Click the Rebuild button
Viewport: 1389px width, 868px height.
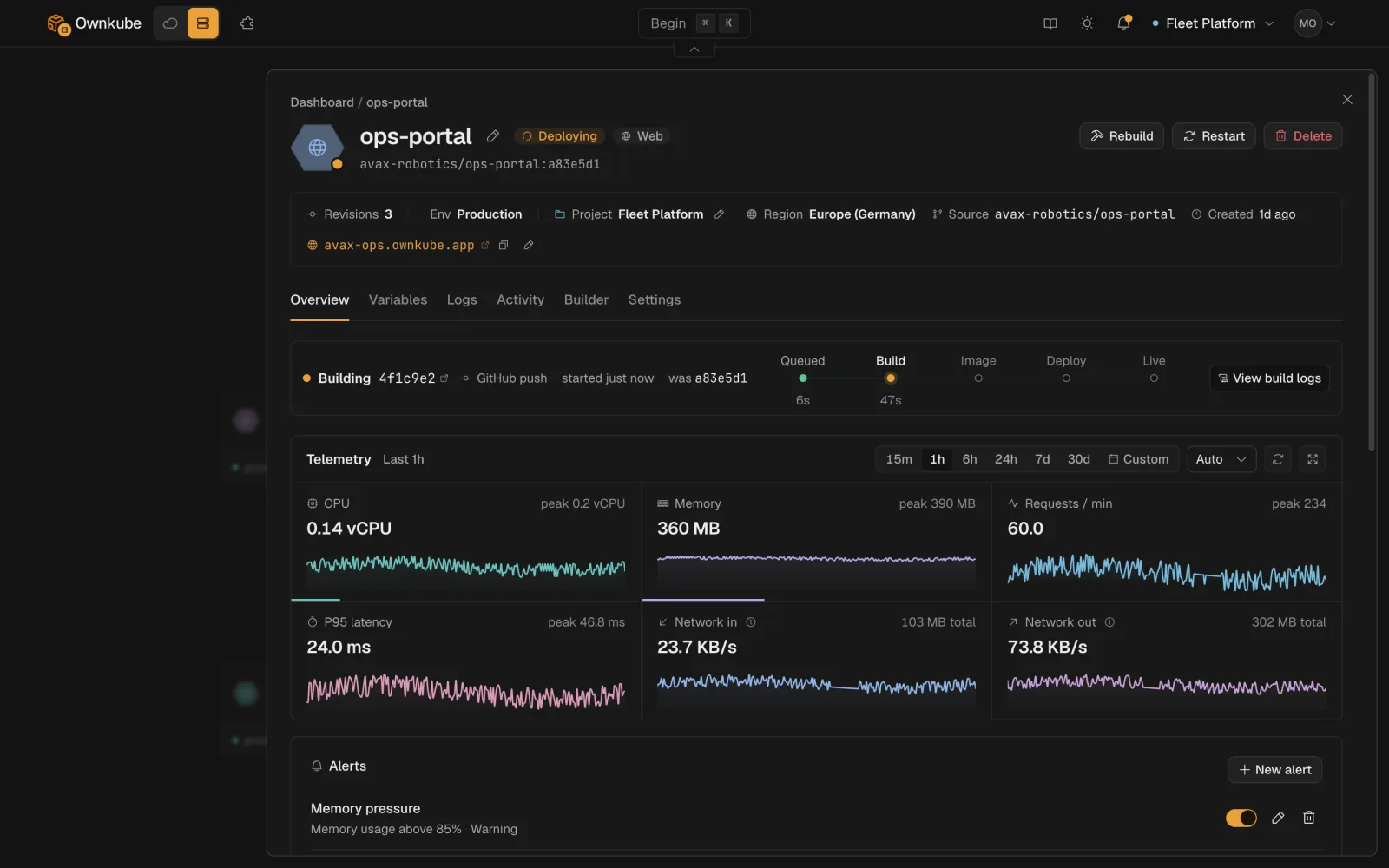[1122, 136]
